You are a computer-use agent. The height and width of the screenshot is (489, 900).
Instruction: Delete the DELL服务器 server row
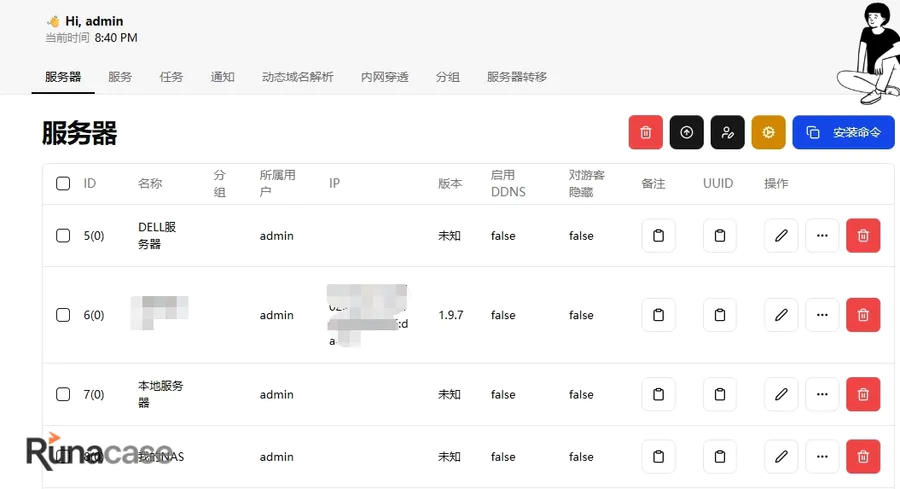863,235
